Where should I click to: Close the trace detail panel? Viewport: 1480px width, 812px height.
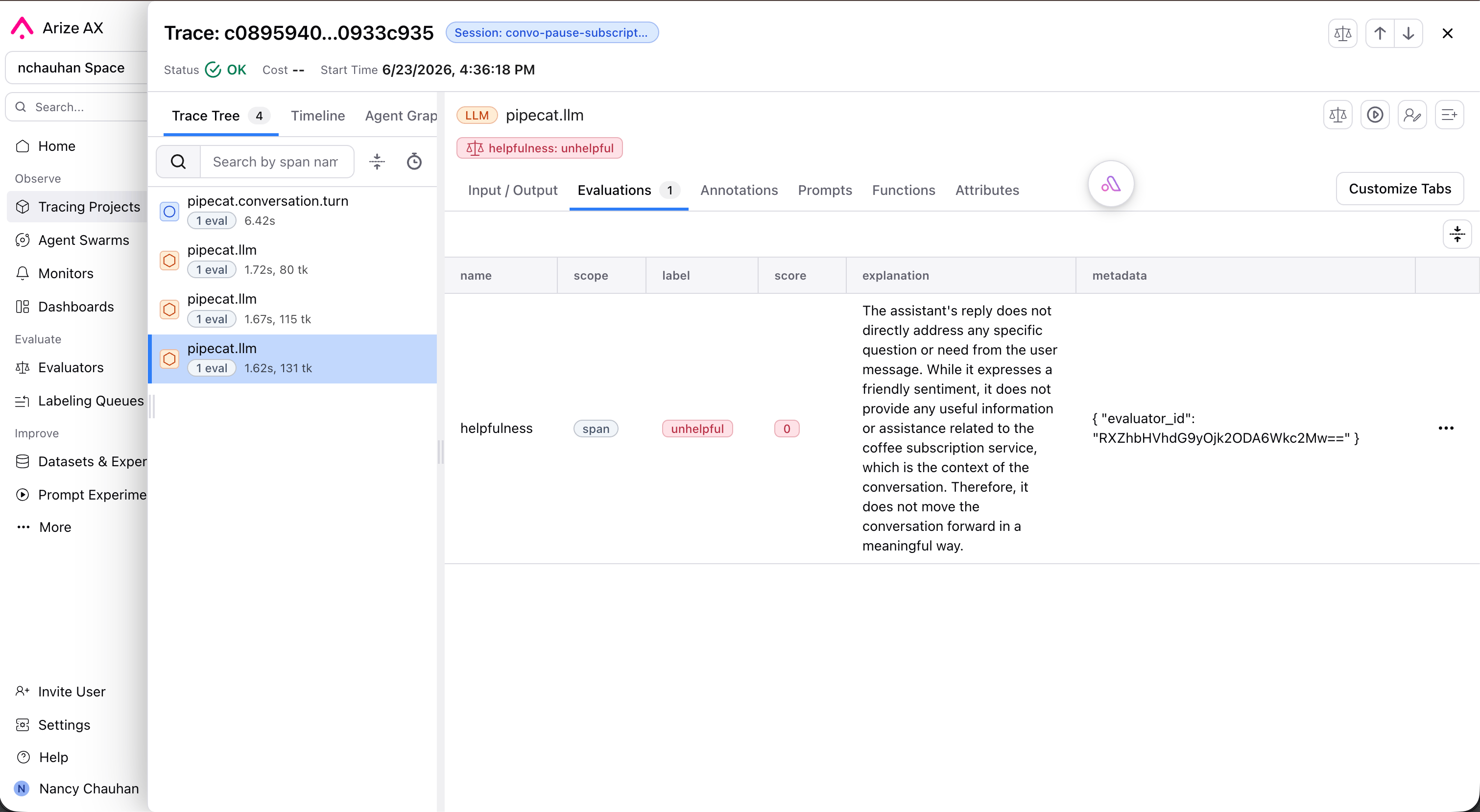(1447, 33)
